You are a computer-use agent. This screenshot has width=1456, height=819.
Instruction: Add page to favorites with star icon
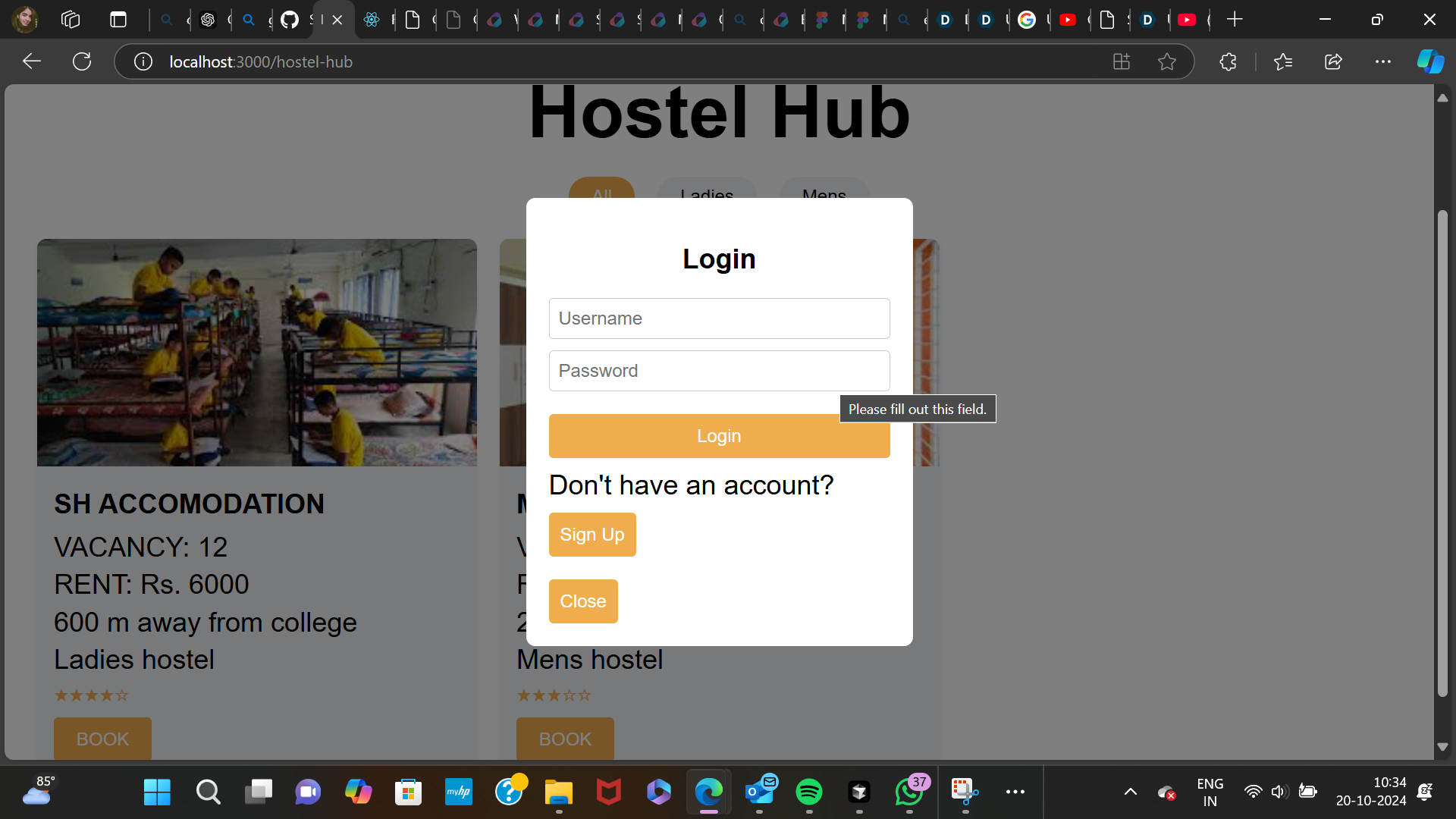pos(1167,61)
